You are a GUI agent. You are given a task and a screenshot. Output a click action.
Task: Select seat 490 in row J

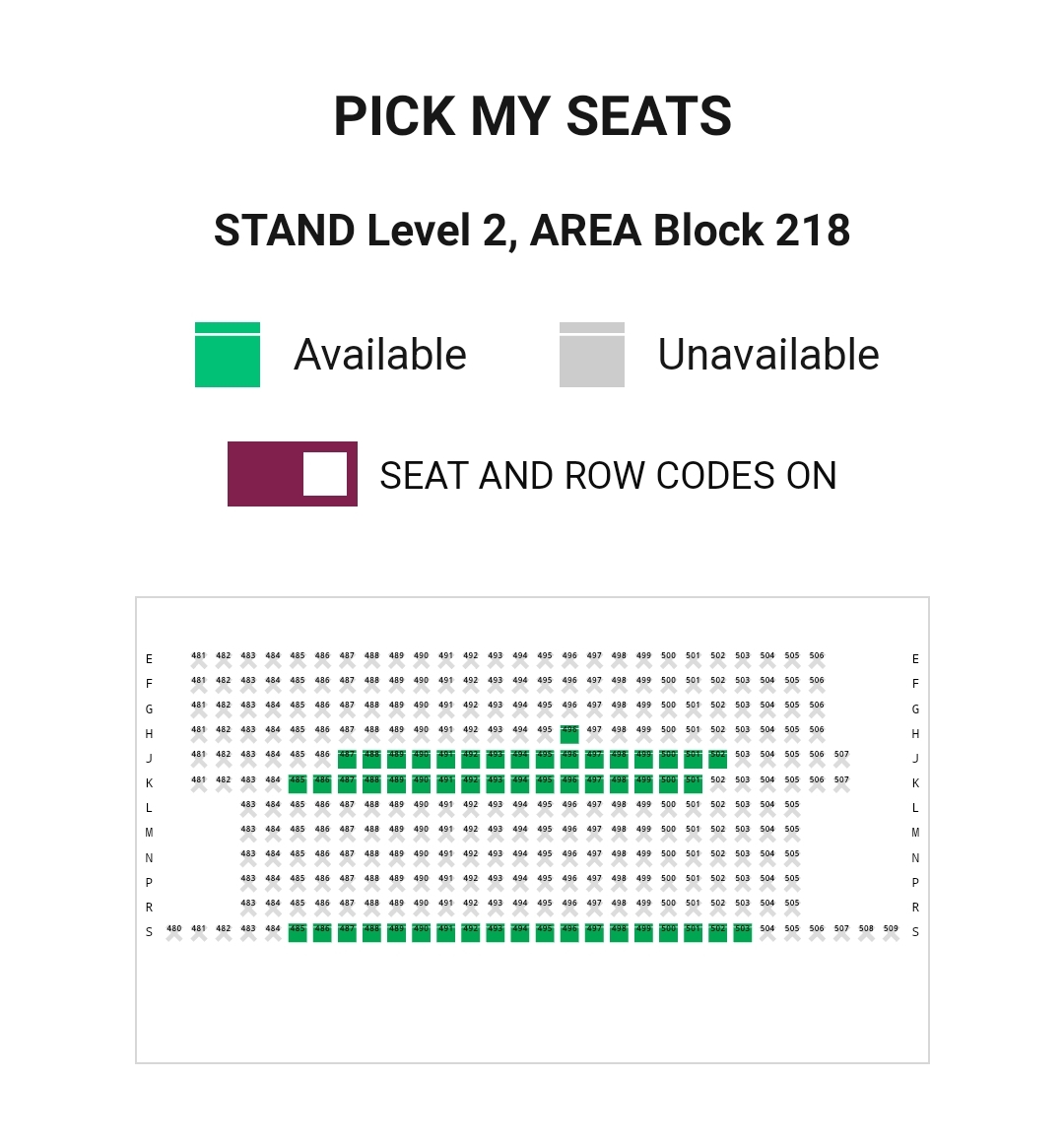click(421, 759)
